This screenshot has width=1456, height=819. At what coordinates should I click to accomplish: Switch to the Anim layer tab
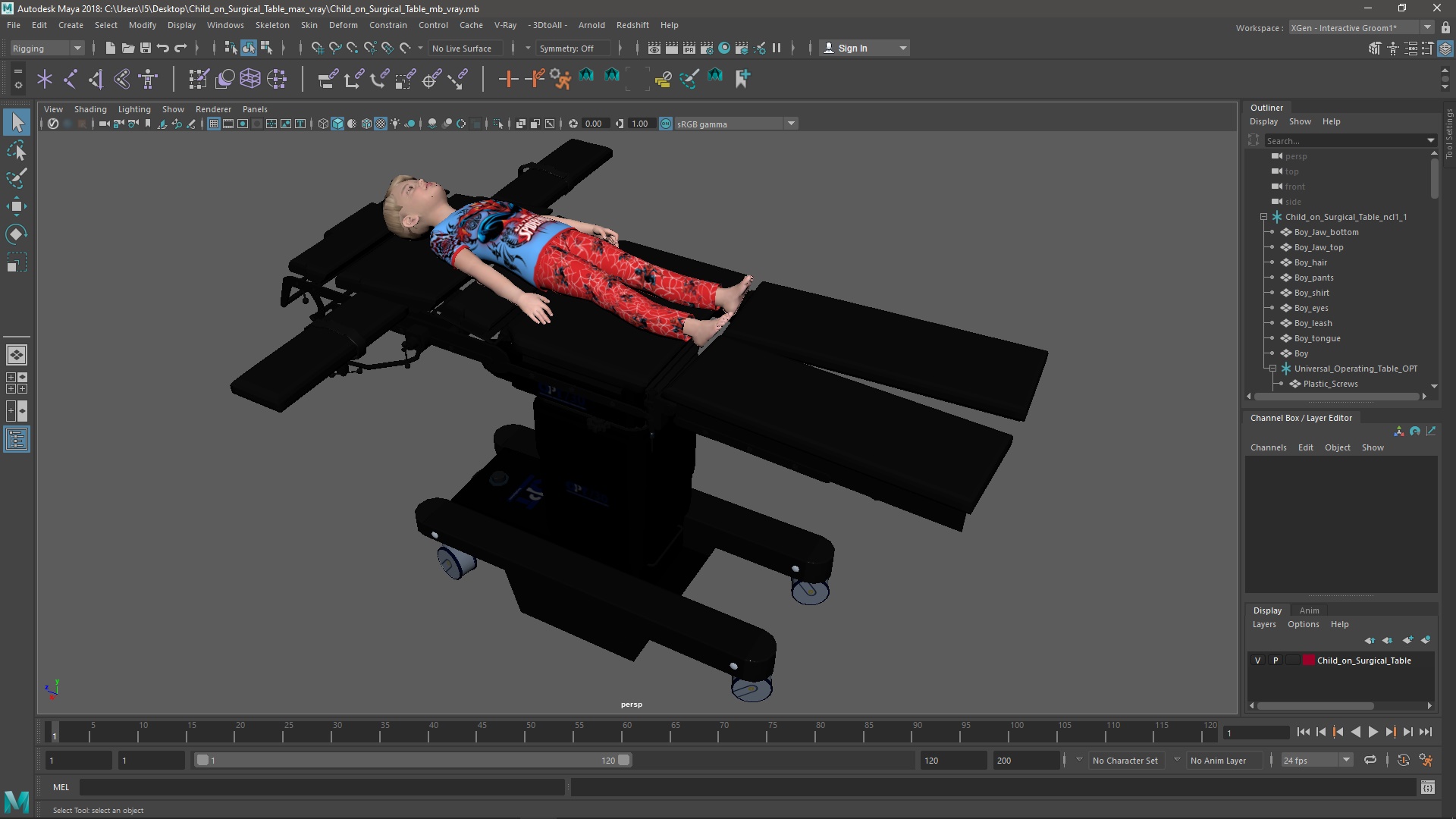(1309, 610)
